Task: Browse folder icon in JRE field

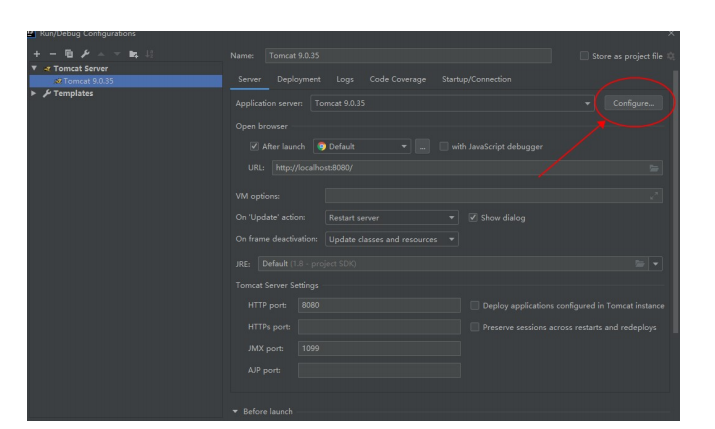Action: tap(640, 264)
